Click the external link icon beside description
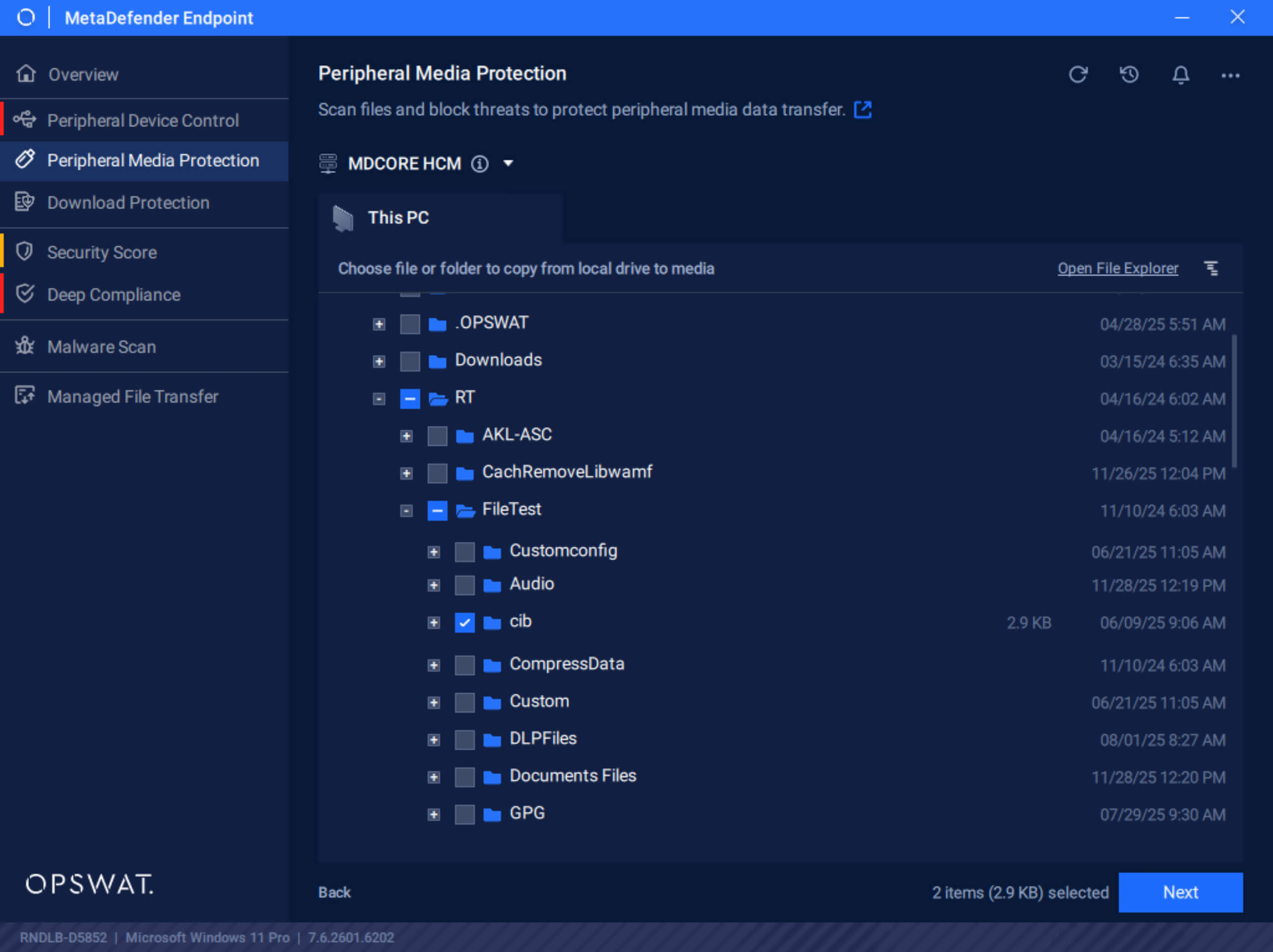1273x952 pixels. click(x=862, y=110)
